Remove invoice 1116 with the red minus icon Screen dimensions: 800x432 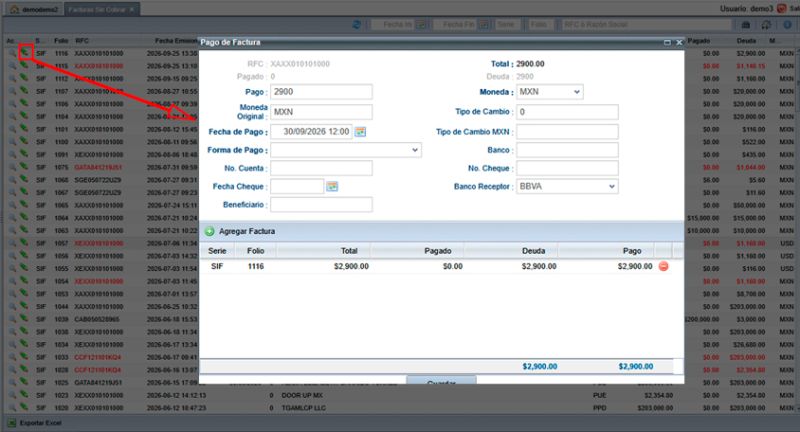point(663,266)
